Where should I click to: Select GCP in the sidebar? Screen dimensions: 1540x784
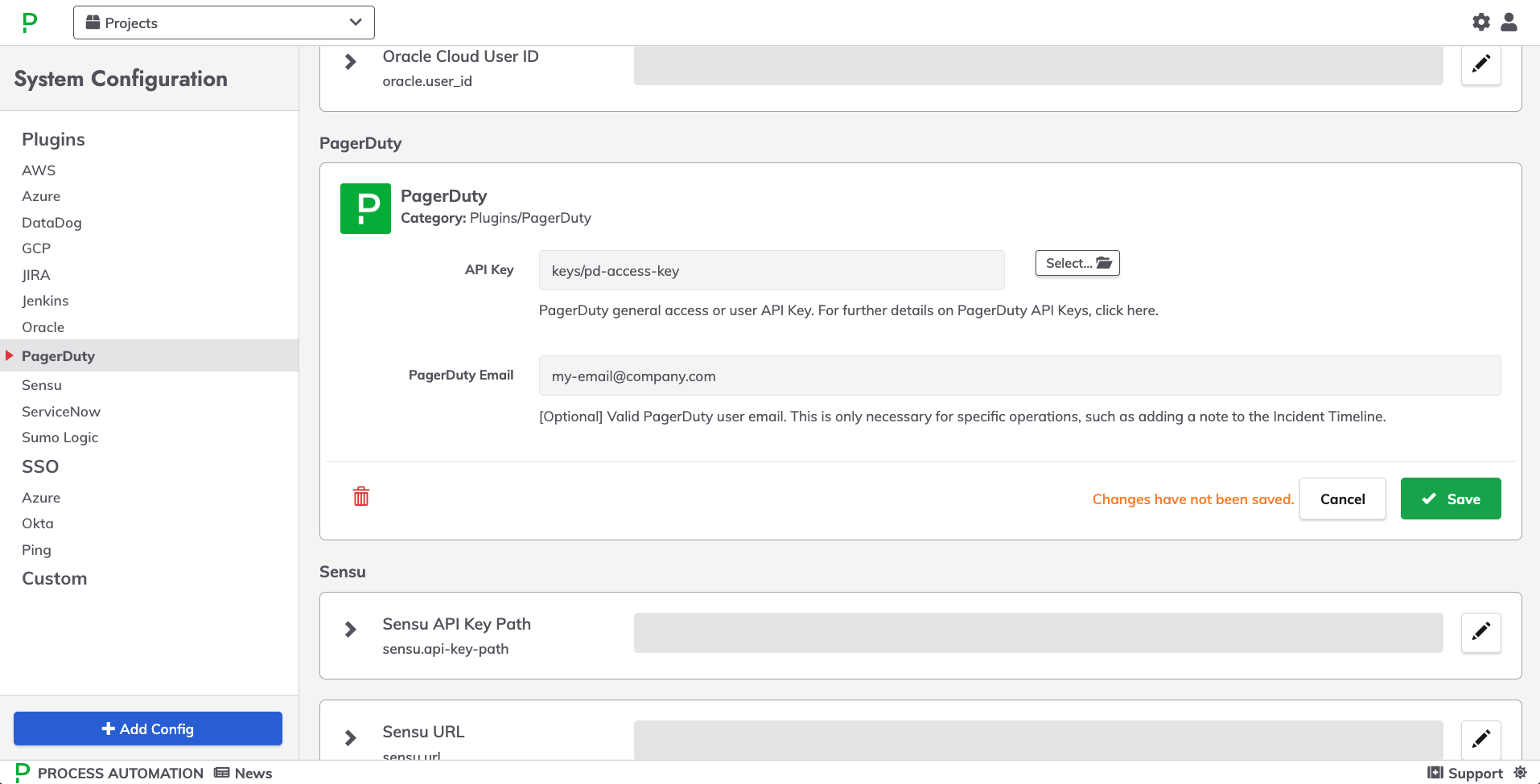click(x=36, y=248)
